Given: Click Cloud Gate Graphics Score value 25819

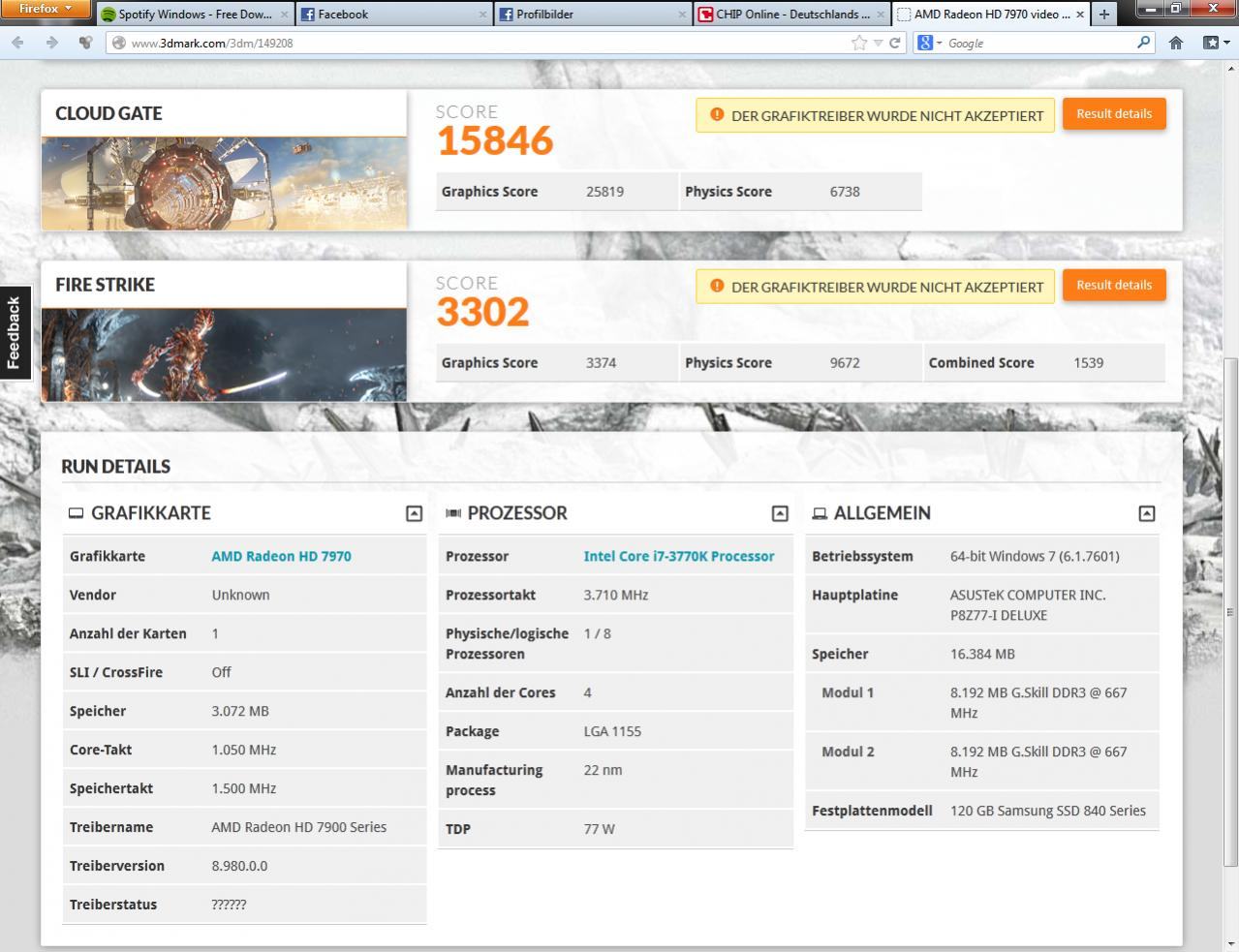Looking at the screenshot, I should (x=604, y=192).
